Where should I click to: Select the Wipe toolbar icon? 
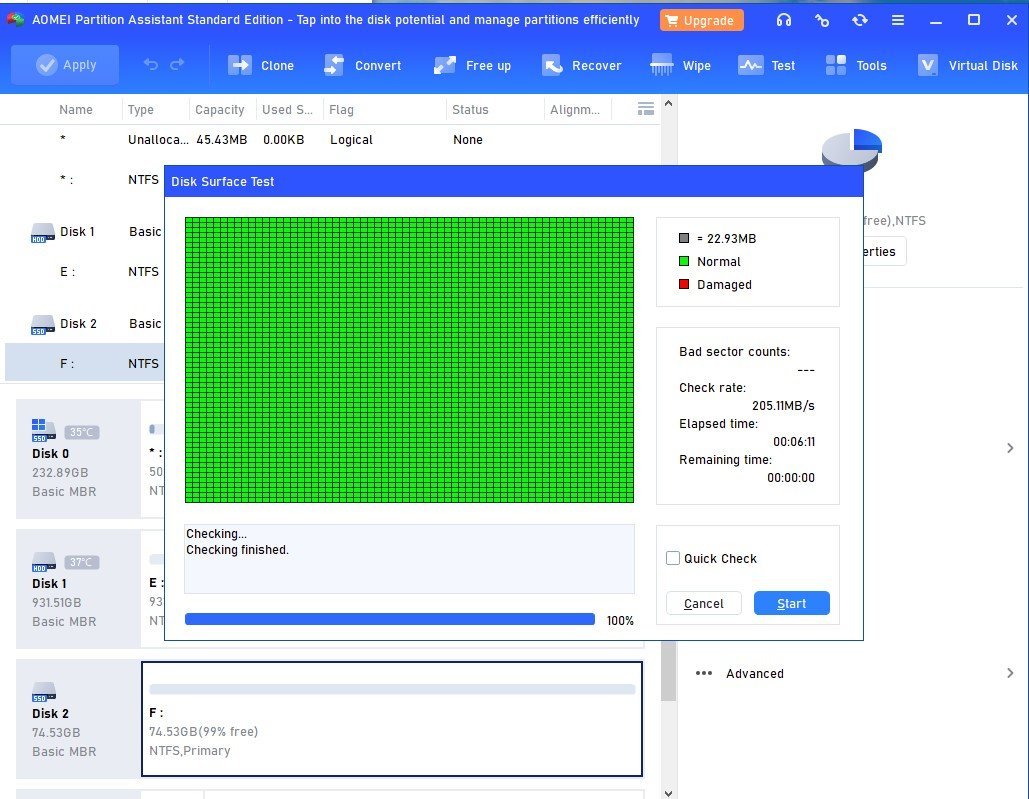click(681, 64)
